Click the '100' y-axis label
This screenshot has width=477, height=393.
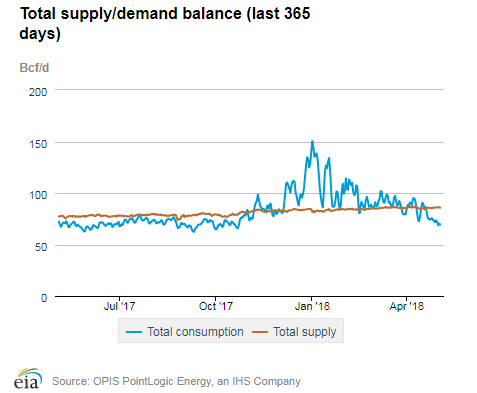click(38, 195)
